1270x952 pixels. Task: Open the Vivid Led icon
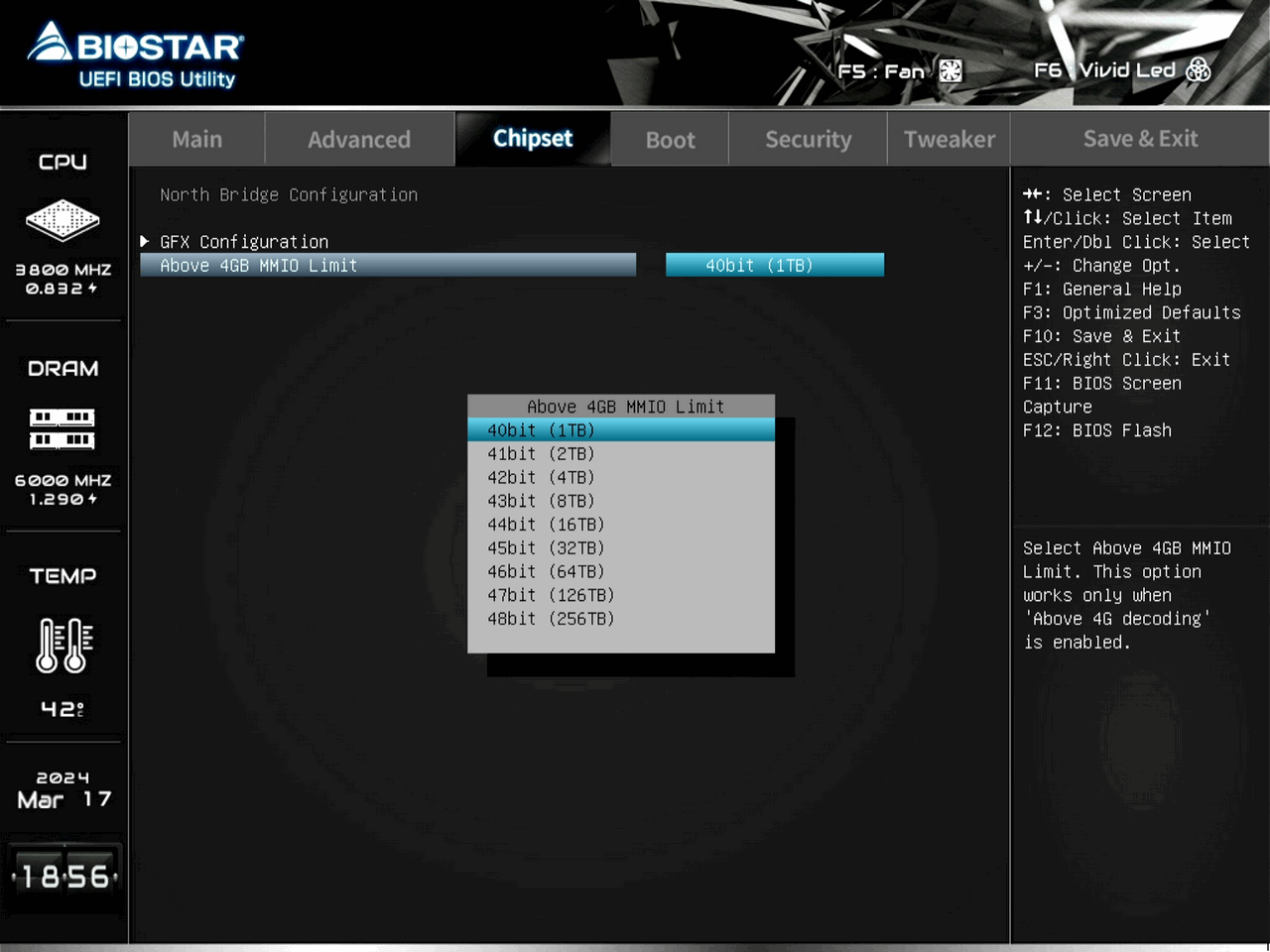1199,69
